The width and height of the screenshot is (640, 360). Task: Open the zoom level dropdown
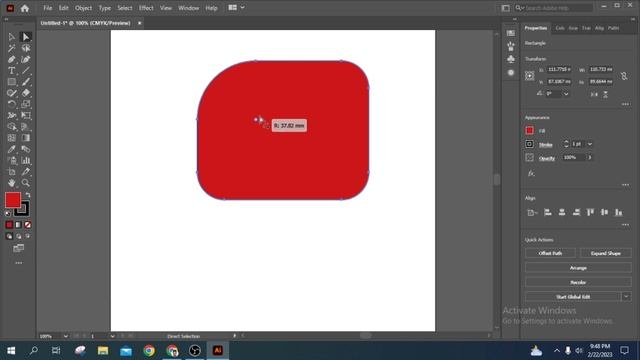pos(66,336)
